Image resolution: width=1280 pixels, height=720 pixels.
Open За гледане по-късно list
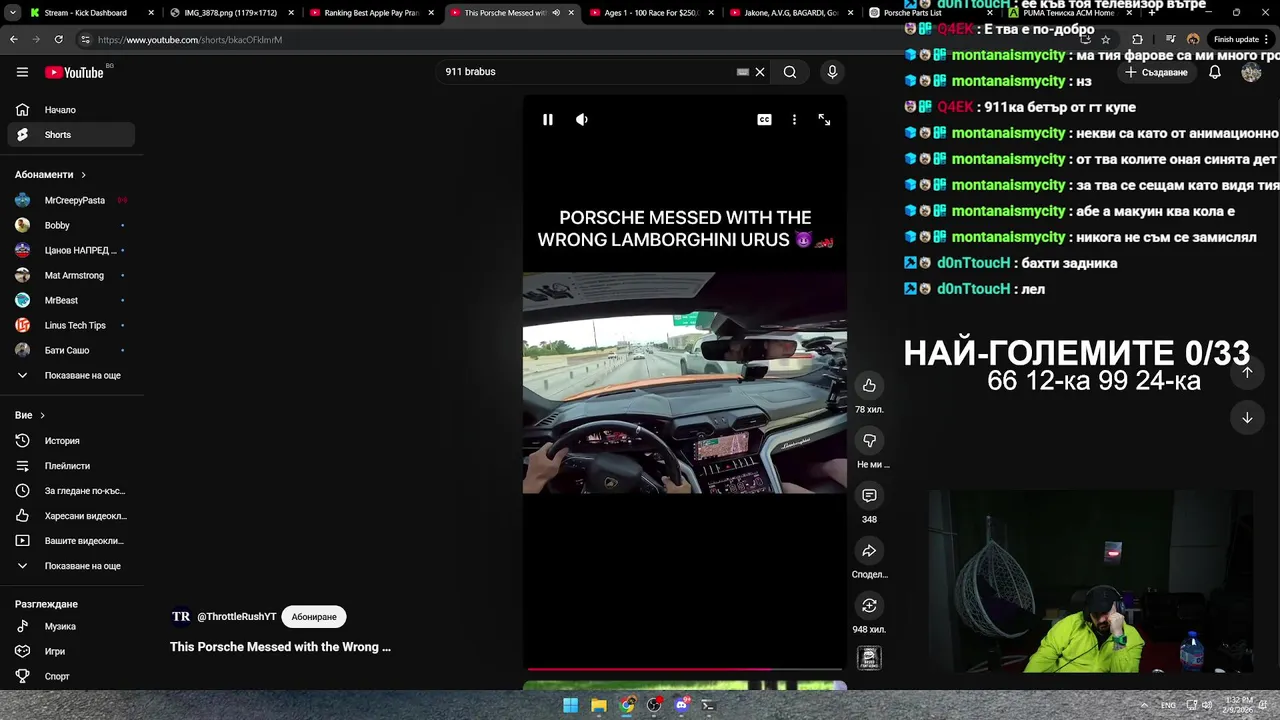coord(70,491)
